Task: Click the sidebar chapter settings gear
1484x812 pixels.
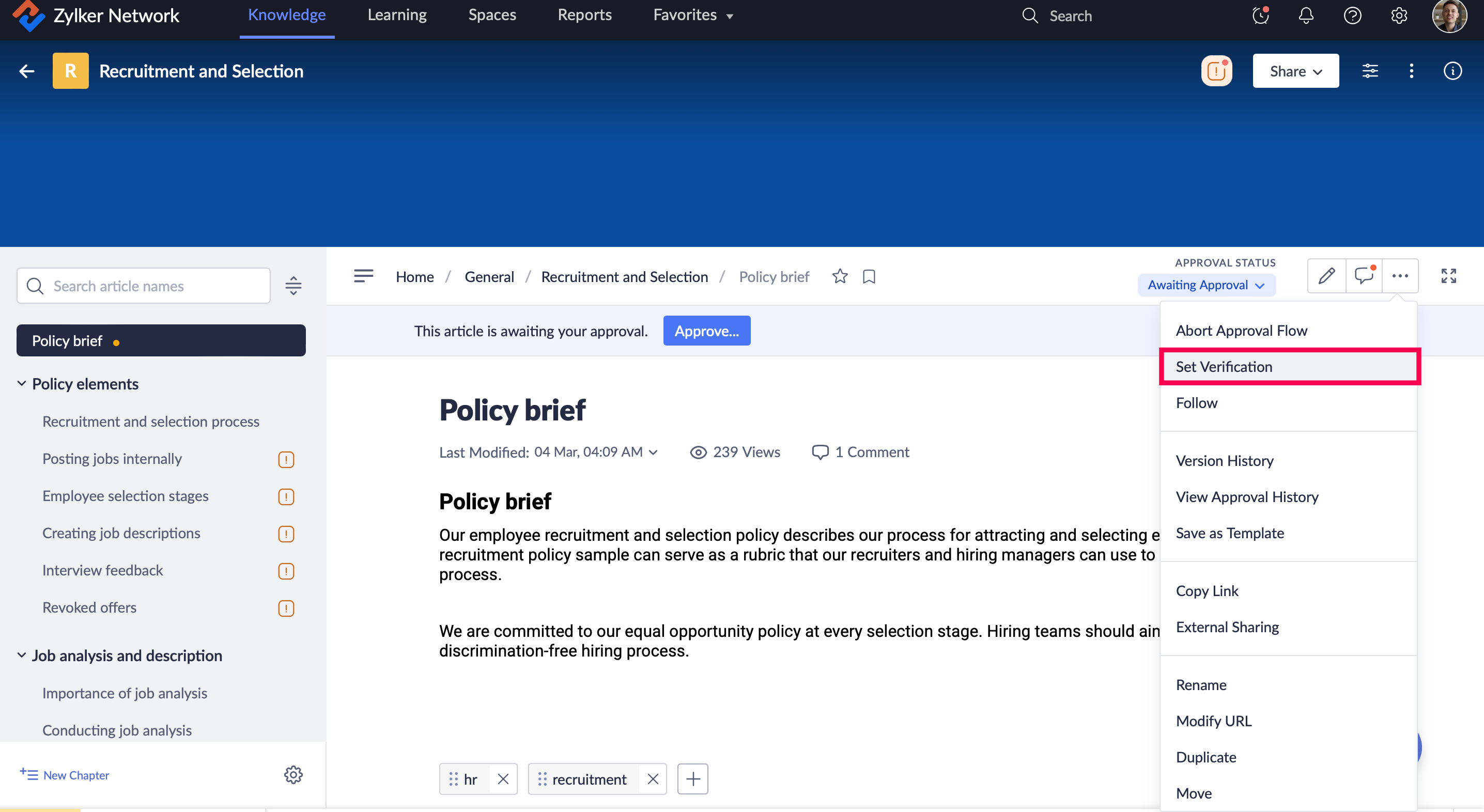Action: (x=293, y=775)
